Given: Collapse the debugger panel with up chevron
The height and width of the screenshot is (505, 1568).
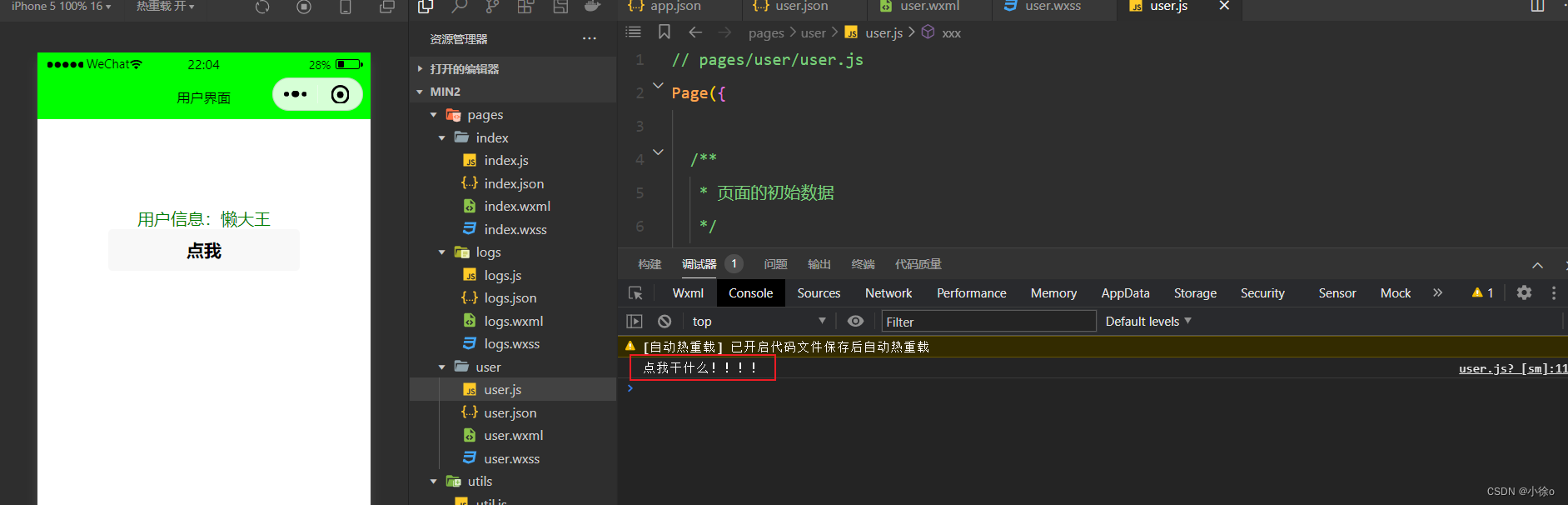Looking at the screenshot, I should click(x=1537, y=265).
